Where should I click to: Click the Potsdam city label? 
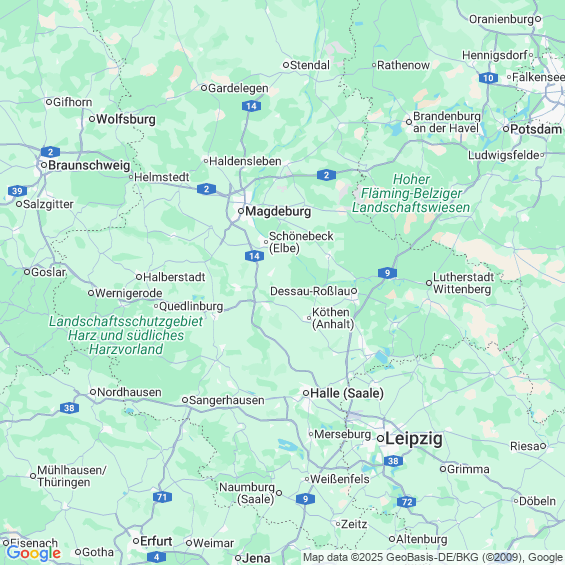pyautogui.click(x=536, y=129)
